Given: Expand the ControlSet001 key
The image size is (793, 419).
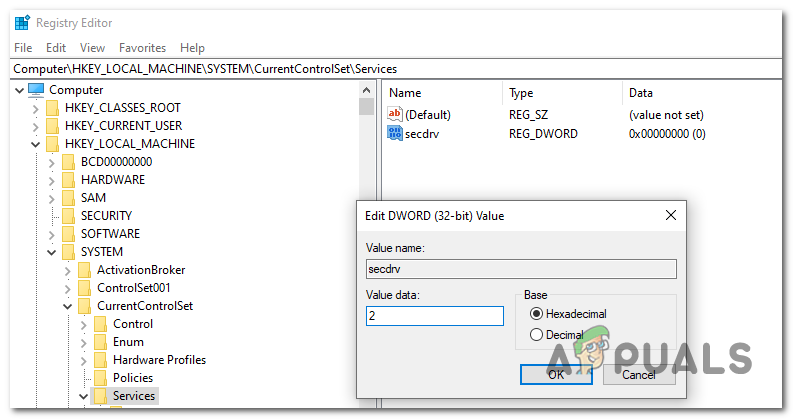Looking at the screenshot, I should [68, 289].
